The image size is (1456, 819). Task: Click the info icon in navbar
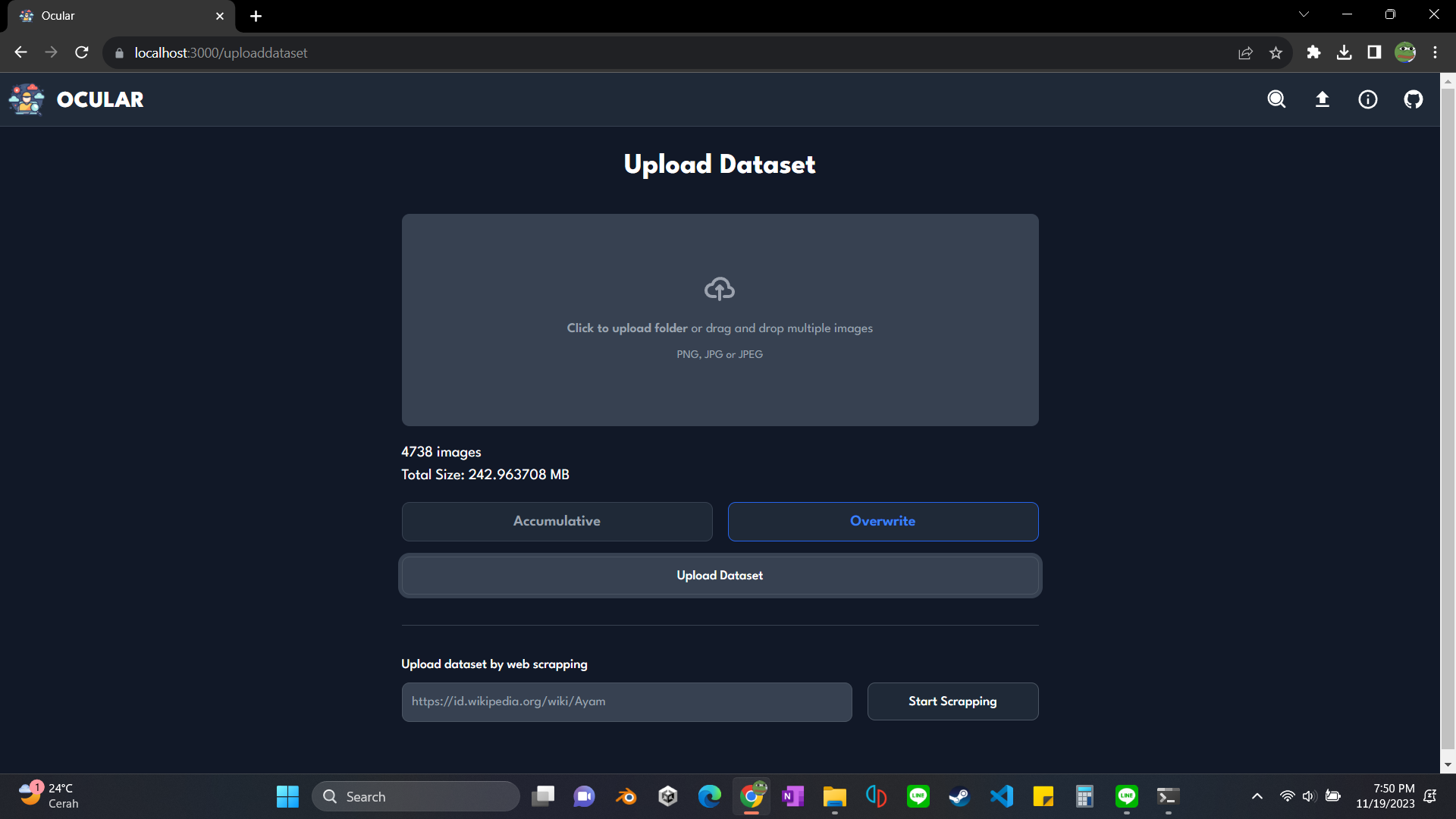point(1368,99)
